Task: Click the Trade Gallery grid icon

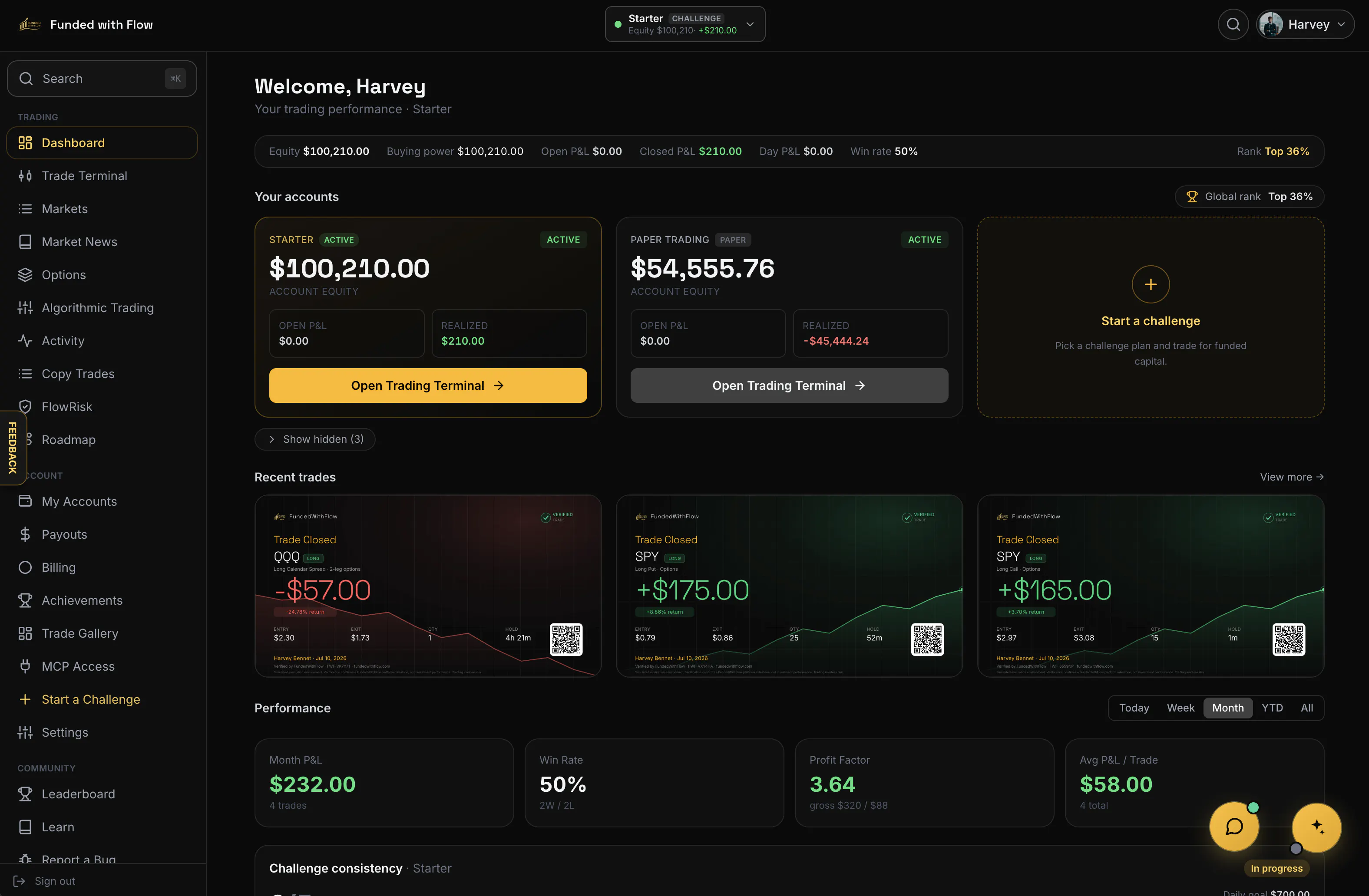Action: 25,633
